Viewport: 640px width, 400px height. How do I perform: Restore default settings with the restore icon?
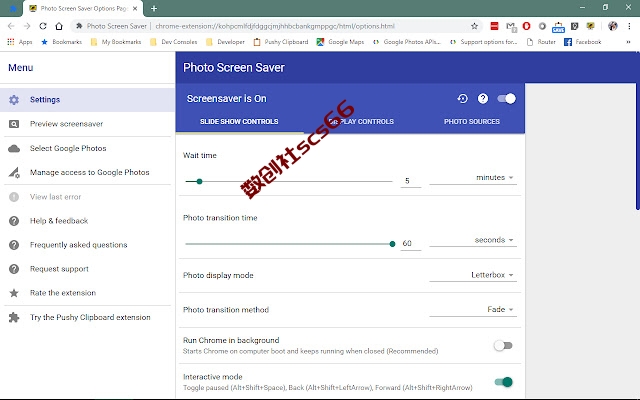click(462, 98)
